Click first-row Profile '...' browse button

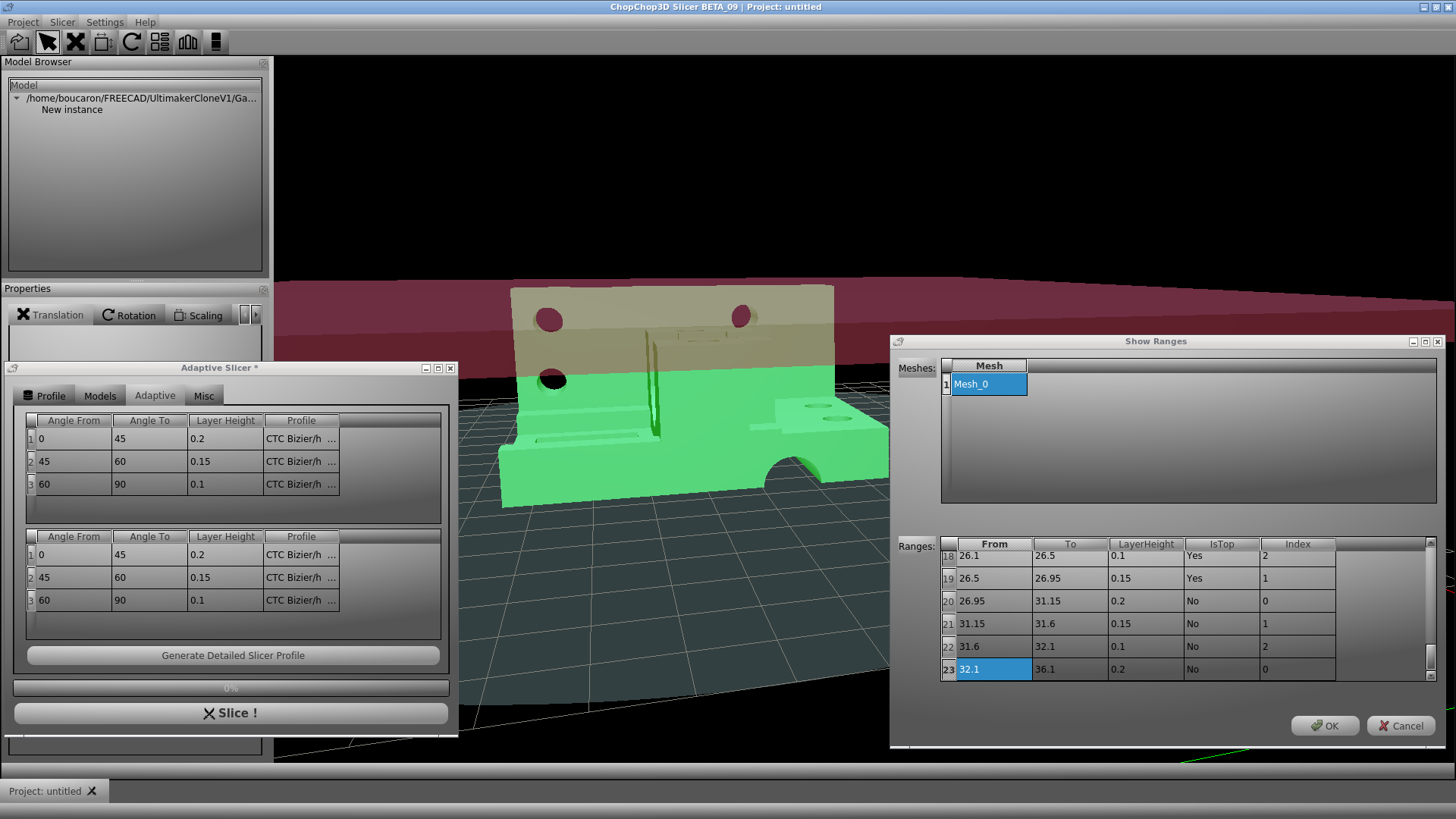coord(331,439)
